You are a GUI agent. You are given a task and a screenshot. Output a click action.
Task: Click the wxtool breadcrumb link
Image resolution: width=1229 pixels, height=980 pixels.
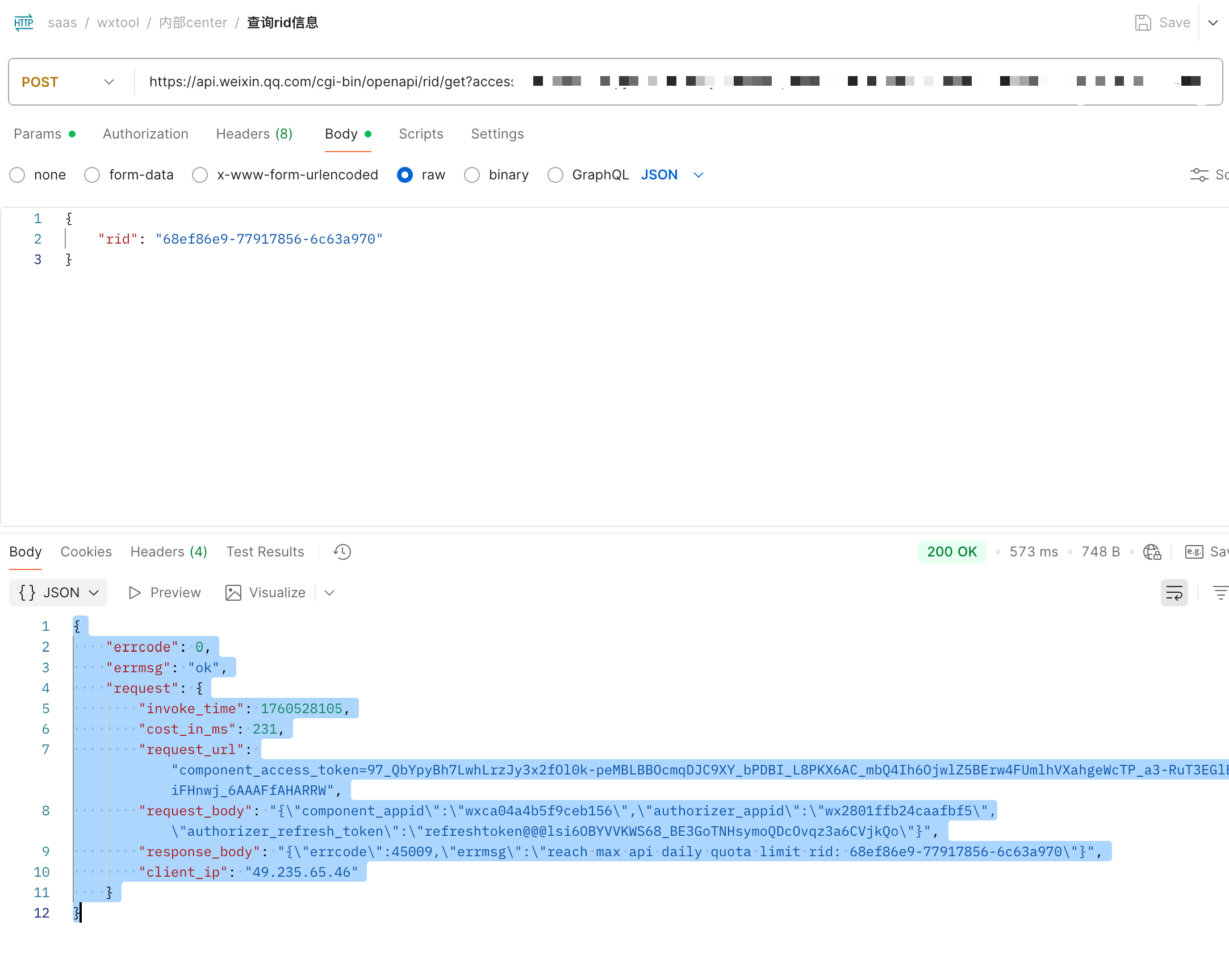(x=118, y=23)
